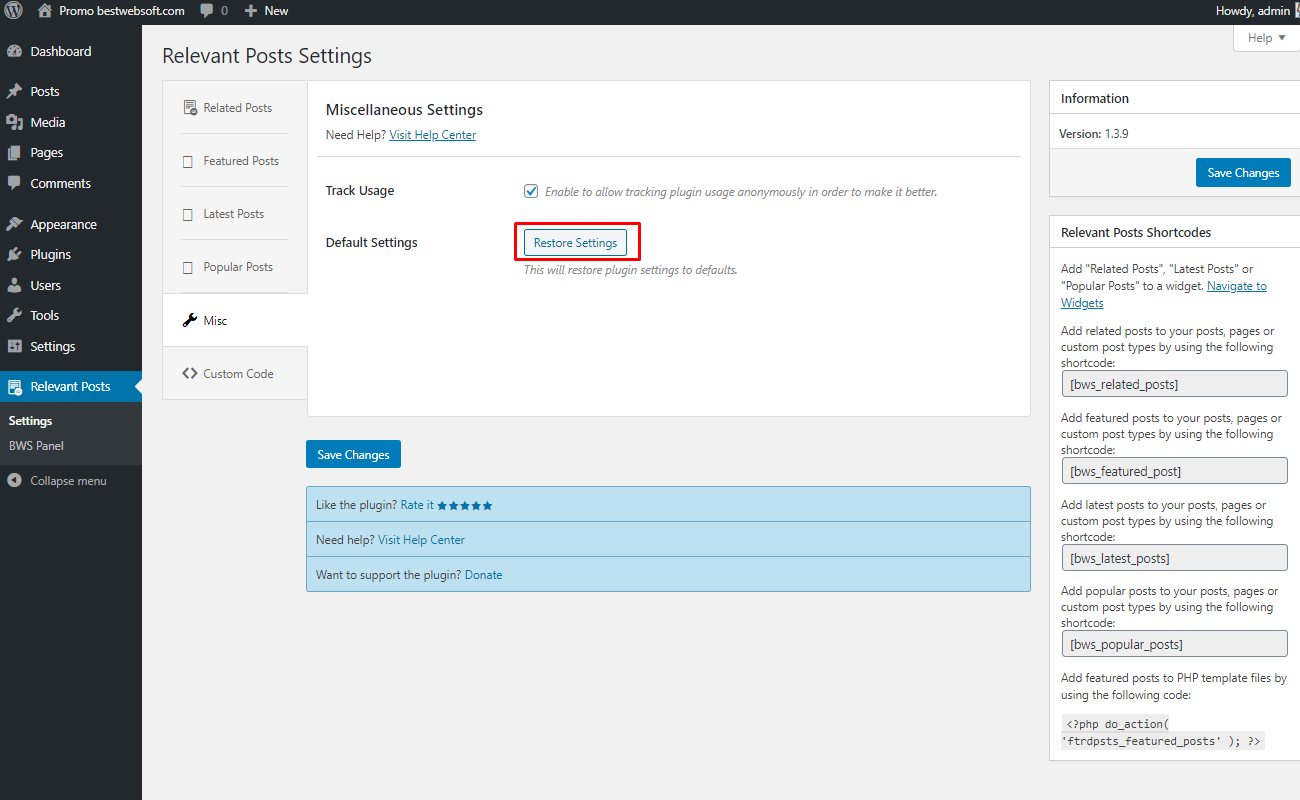Click the Version: 1.3.9 text
The height and width of the screenshot is (800, 1300).
coord(1094,133)
